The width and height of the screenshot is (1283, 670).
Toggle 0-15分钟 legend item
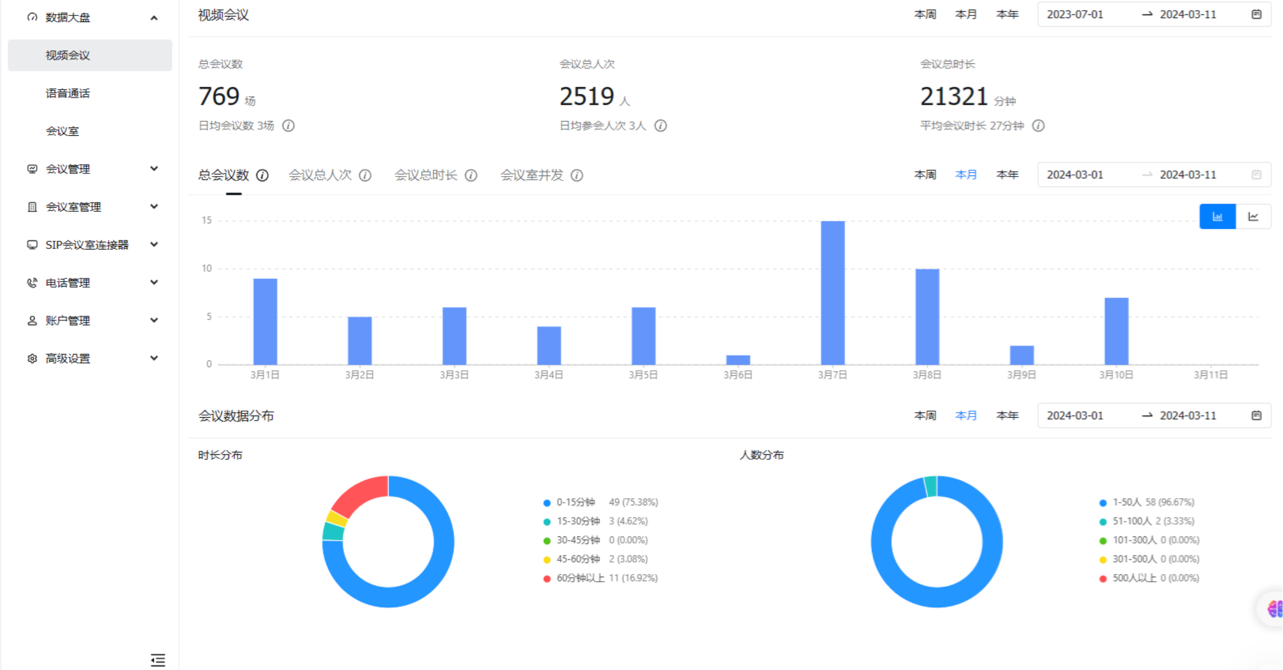(600, 502)
